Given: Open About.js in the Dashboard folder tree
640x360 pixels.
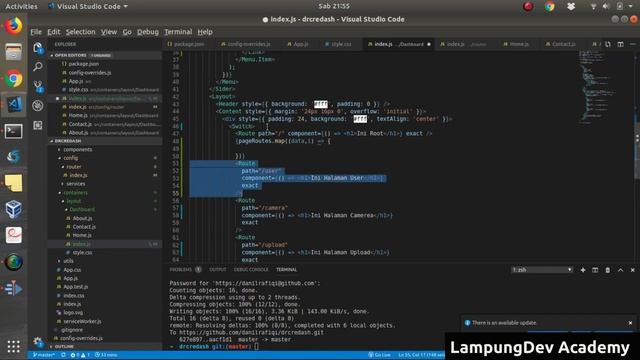Looking at the screenshot, I should pos(82,218).
